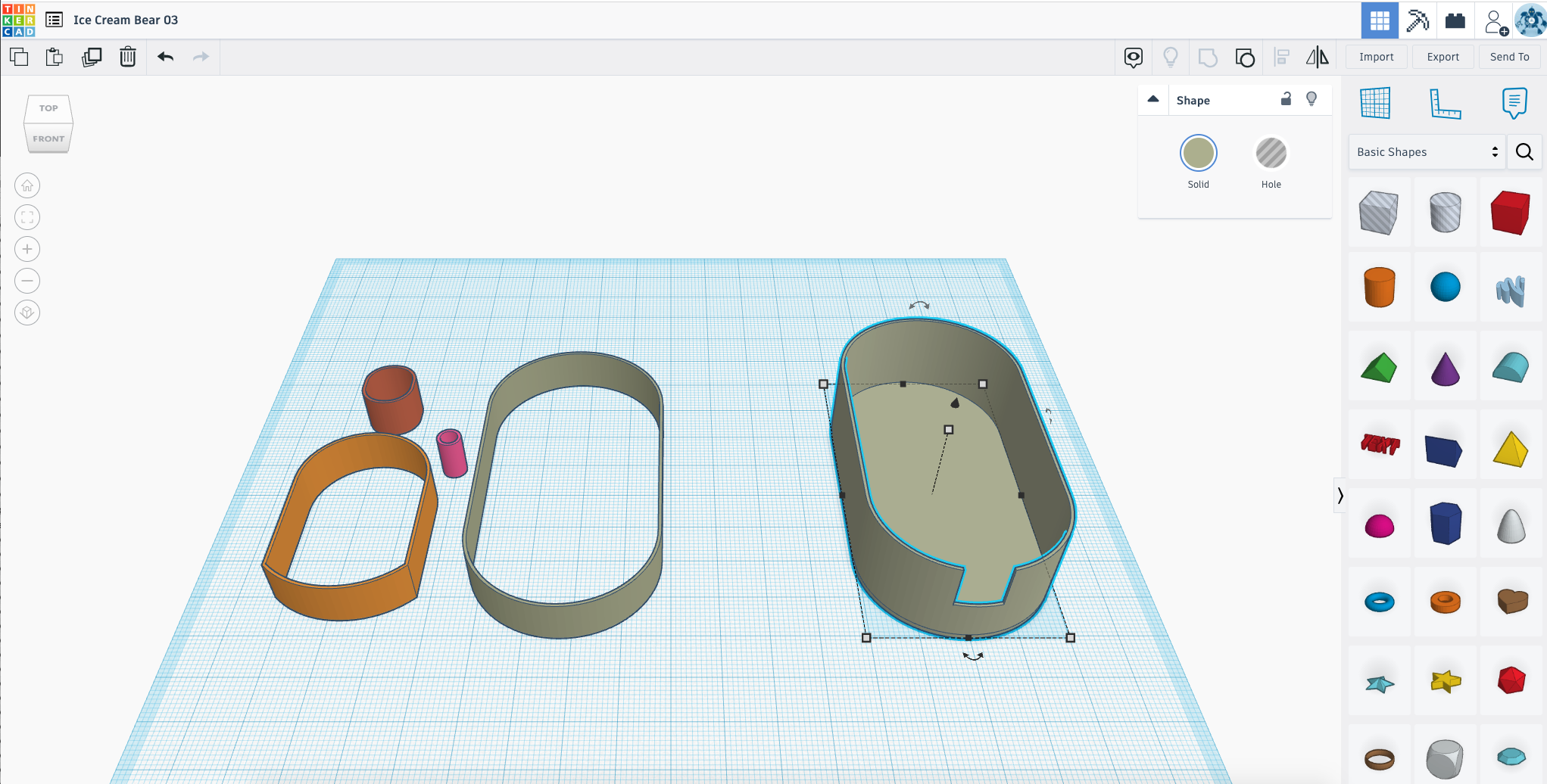Pick the navy Polygon shape
This screenshot has height=784, width=1547.
point(1445,523)
